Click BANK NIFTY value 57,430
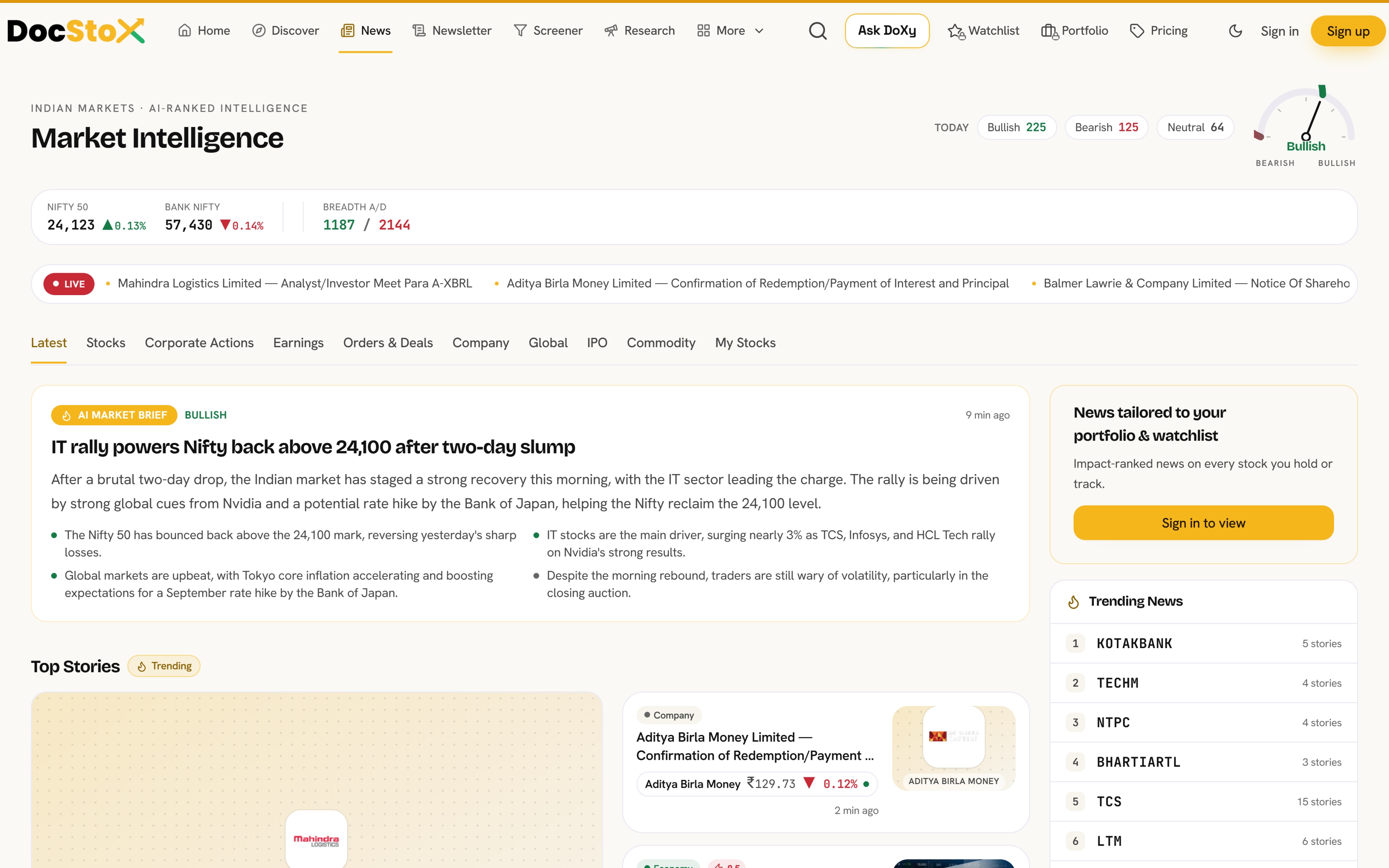The image size is (1389, 868). 189,225
